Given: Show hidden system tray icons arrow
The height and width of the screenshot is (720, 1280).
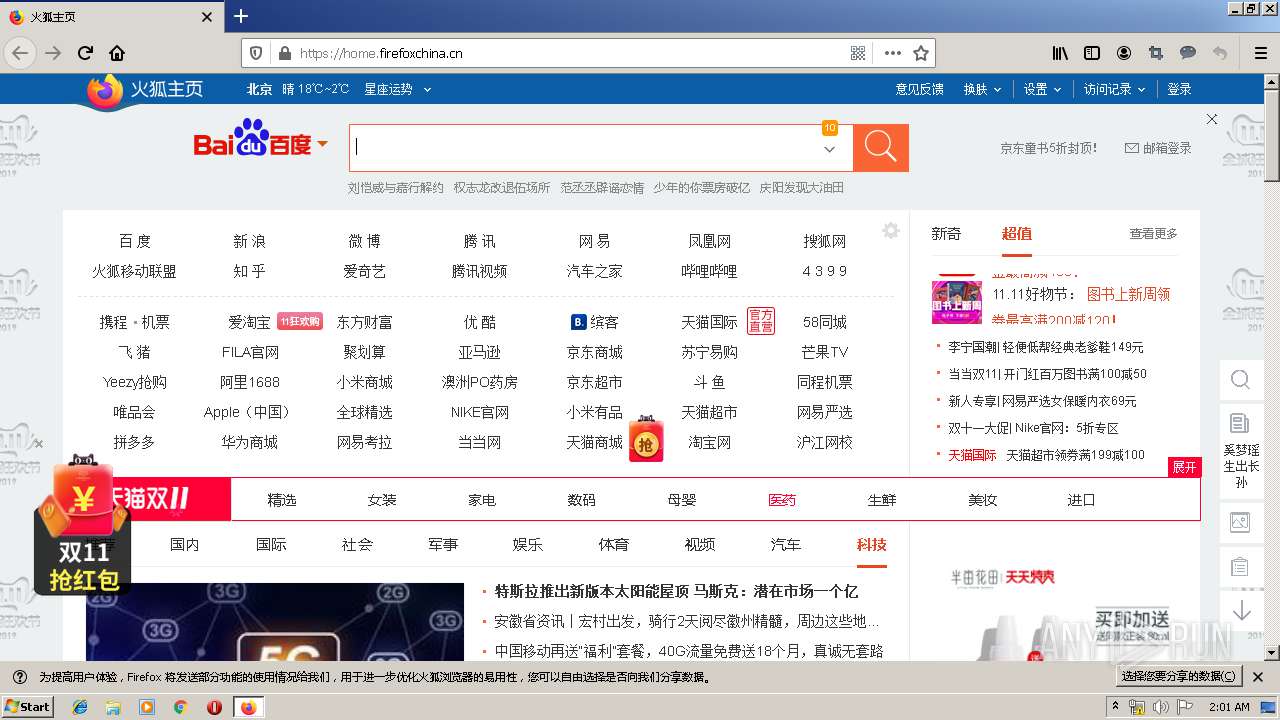Looking at the screenshot, I should pyautogui.click(x=1115, y=707).
